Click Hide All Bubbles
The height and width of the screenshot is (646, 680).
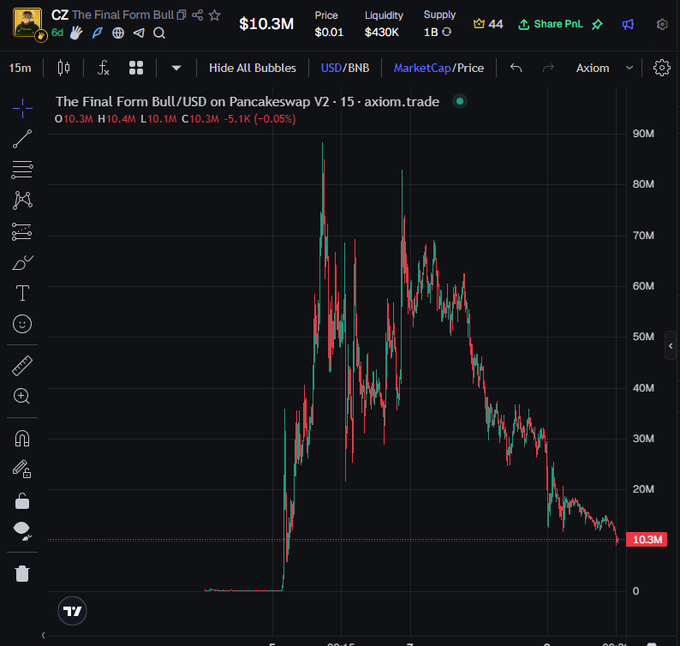[x=252, y=68]
